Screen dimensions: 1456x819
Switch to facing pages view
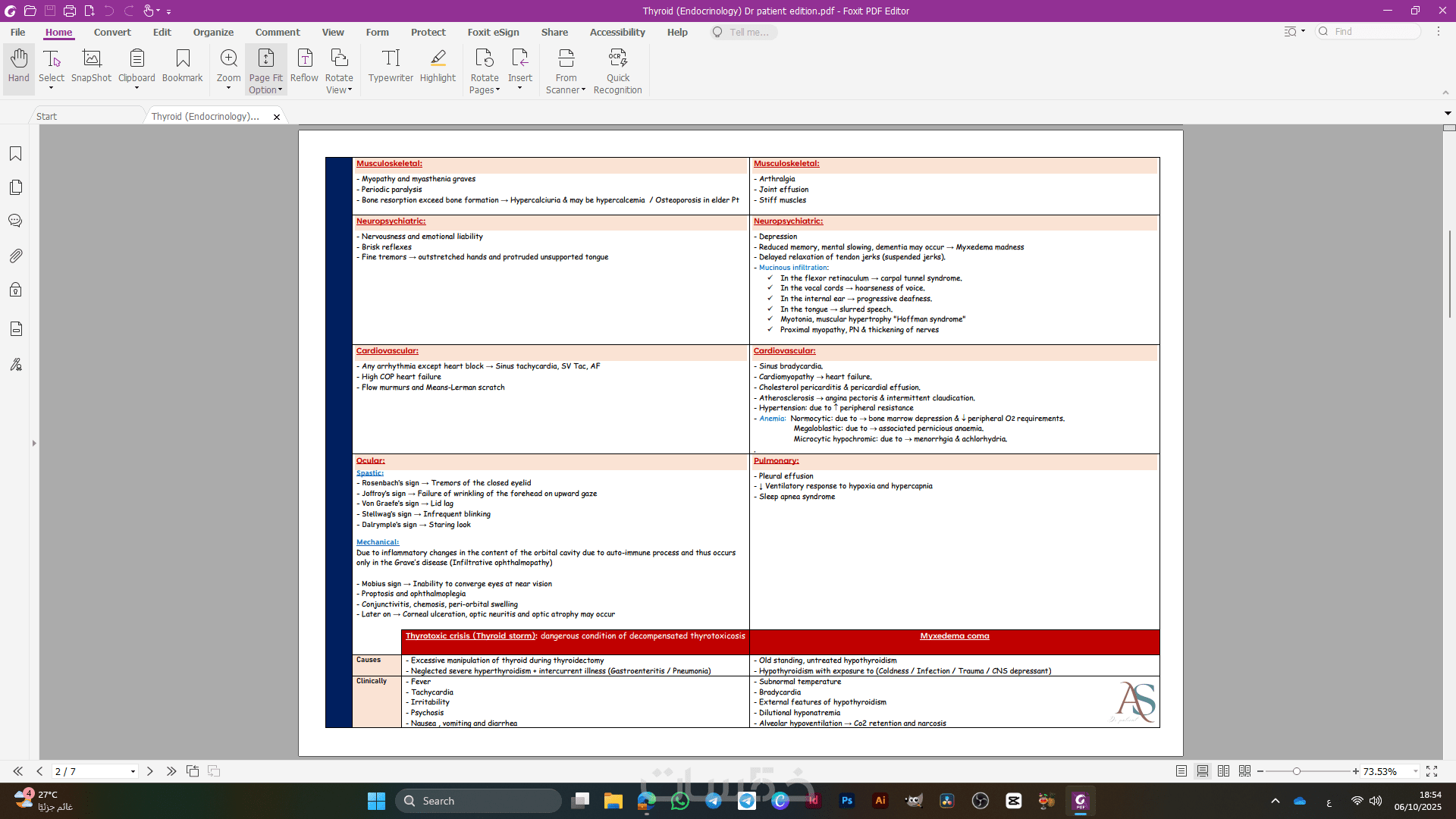[x=1223, y=771]
